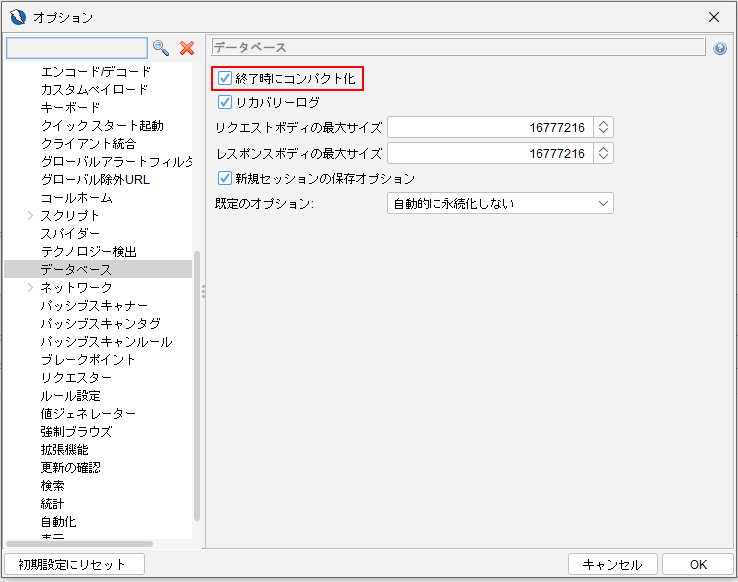Toggle 新規セッションの保存オプション checkbox
The width and height of the screenshot is (738, 582).
click(x=225, y=178)
